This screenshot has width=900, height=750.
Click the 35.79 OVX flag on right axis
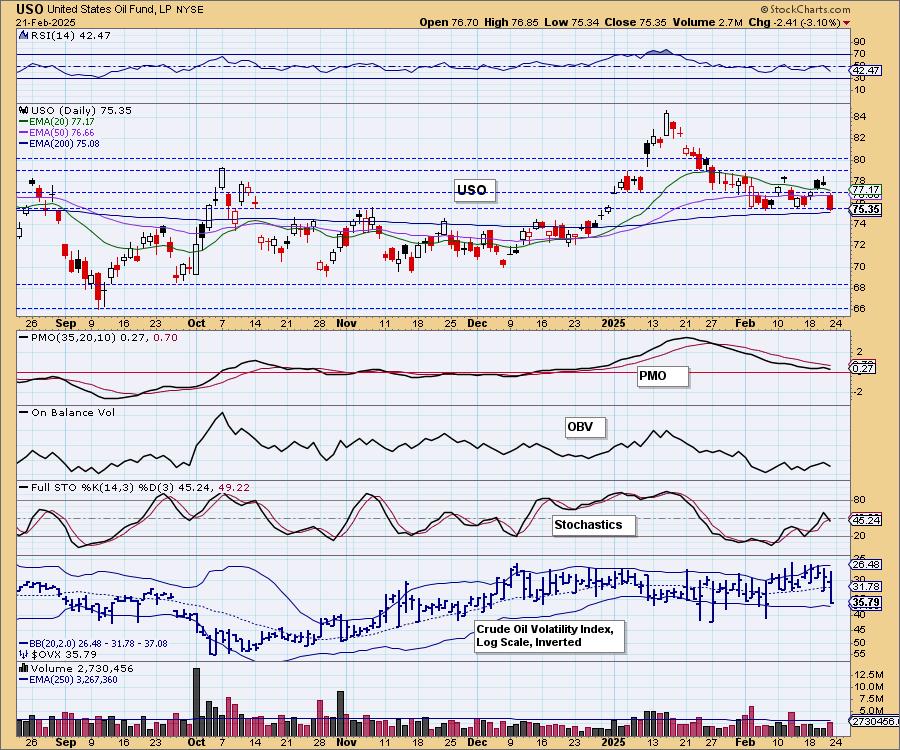tap(866, 603)
